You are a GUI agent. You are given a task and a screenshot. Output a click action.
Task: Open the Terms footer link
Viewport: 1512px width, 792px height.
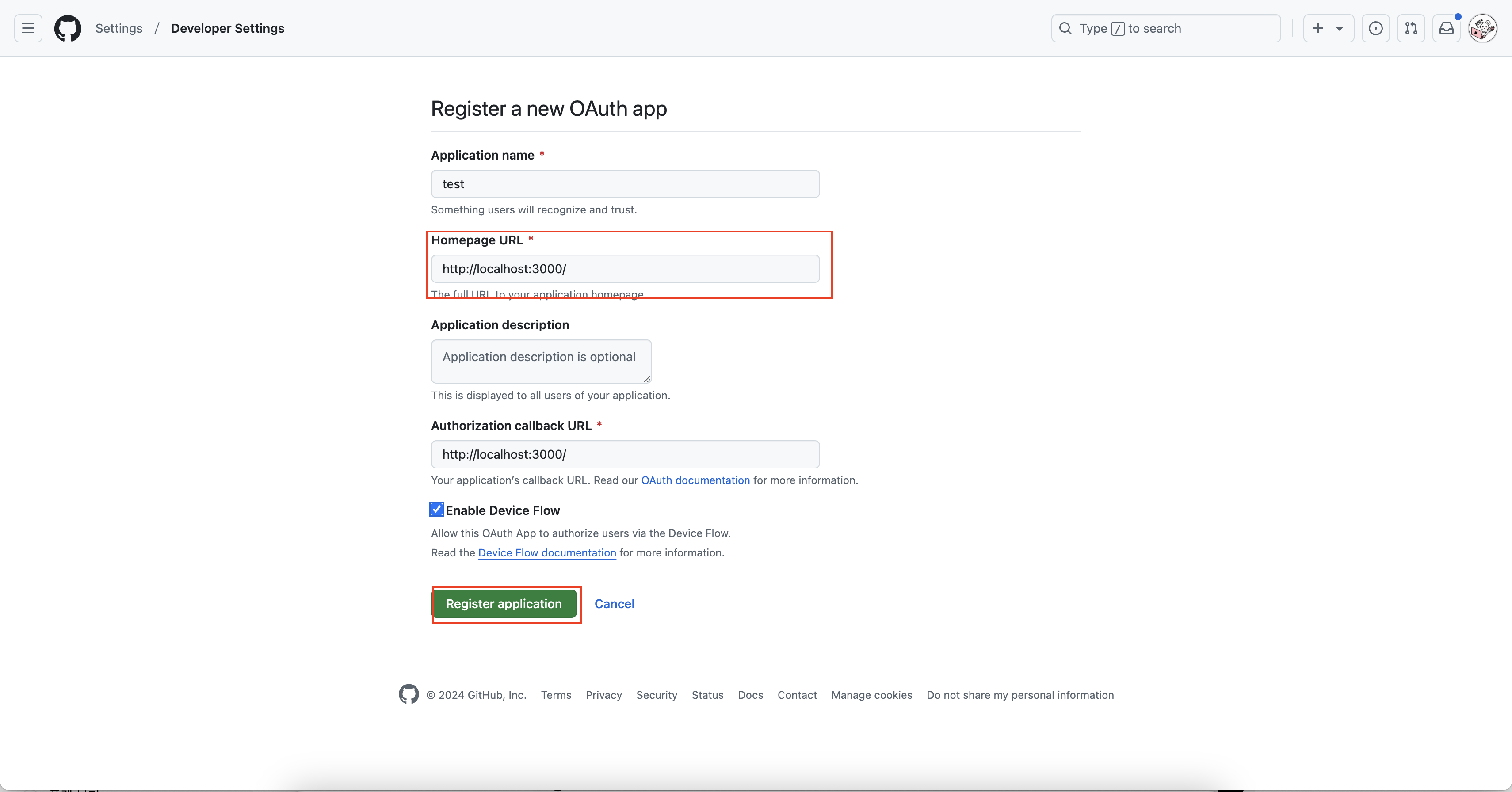(x=556, y=695)
